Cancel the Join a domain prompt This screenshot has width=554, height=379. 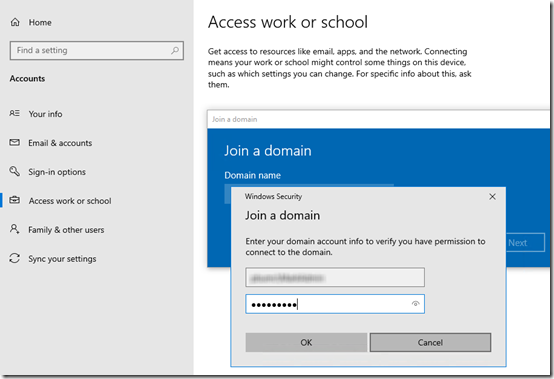430,342
